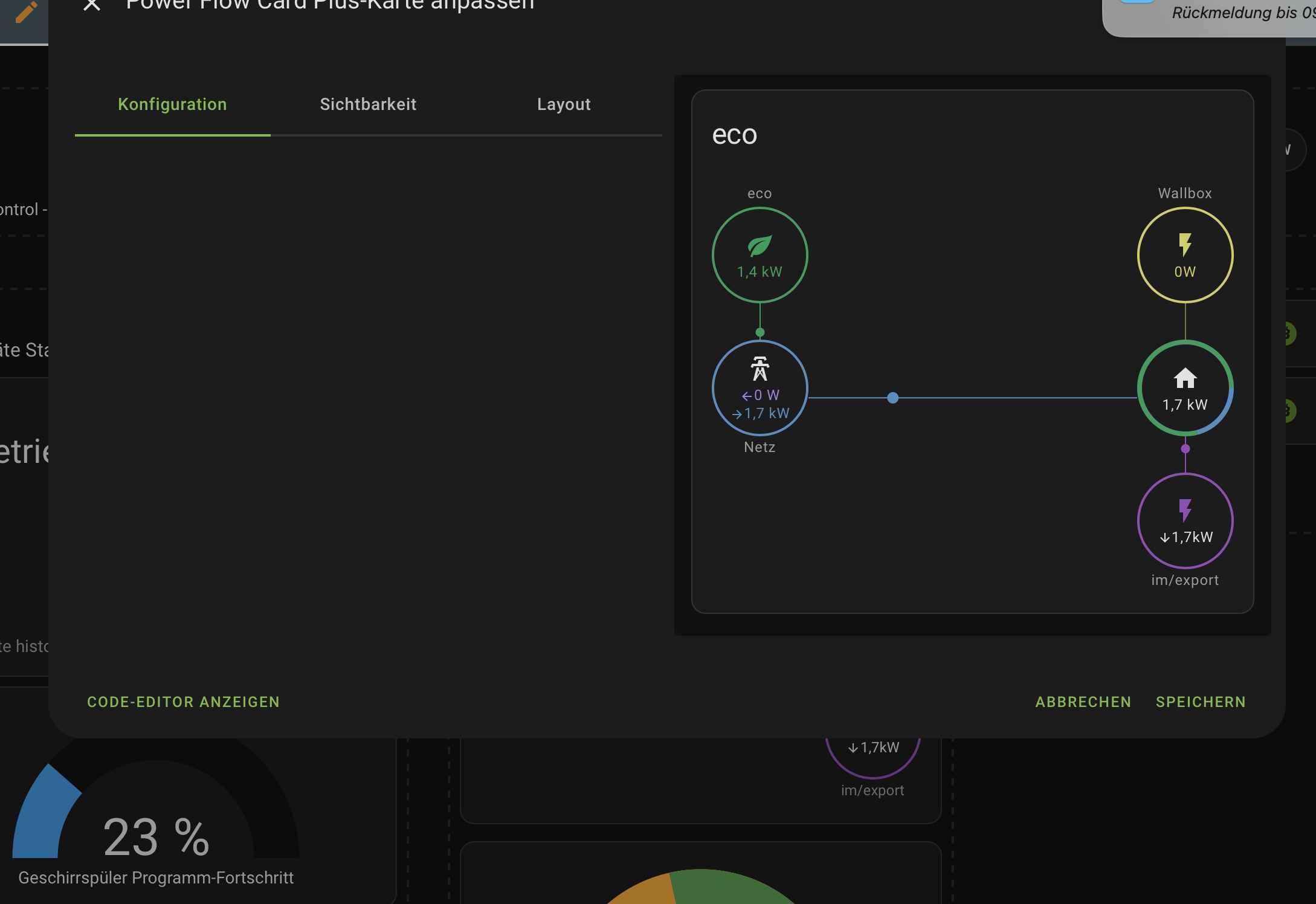Image resolution: width=1316 pixels, height=904 pixels.
Task: Click the purple dot below the home circle
Action: click(x=1185, y=448)
